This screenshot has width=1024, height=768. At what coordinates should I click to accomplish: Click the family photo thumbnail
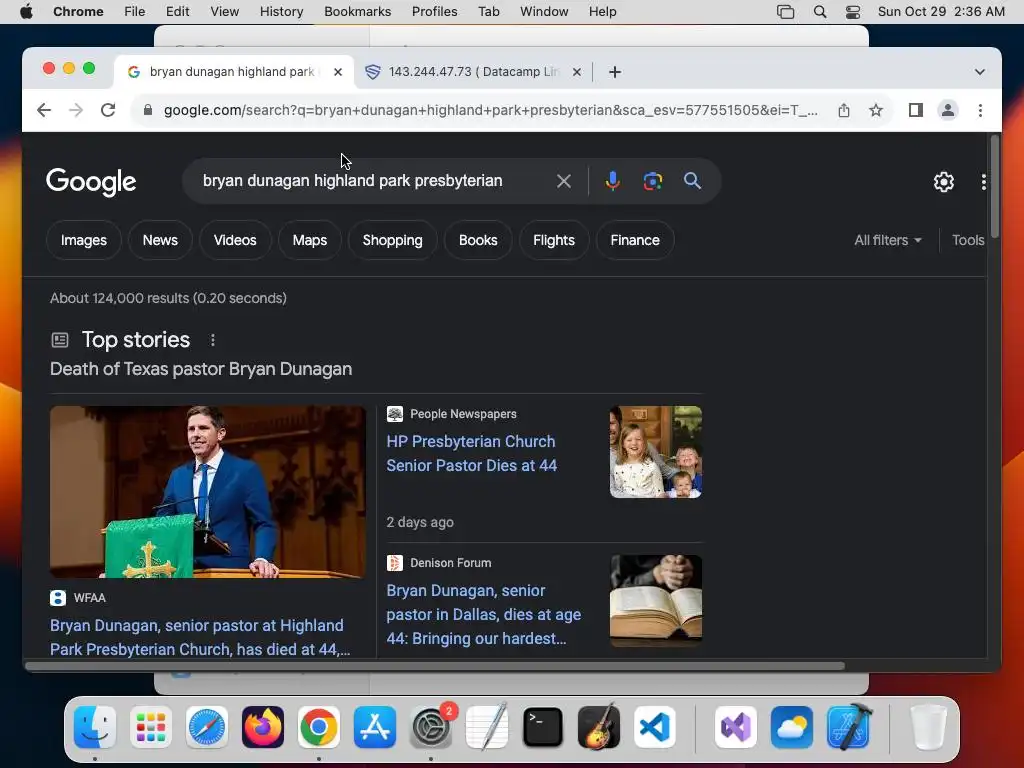pos(656,452)
